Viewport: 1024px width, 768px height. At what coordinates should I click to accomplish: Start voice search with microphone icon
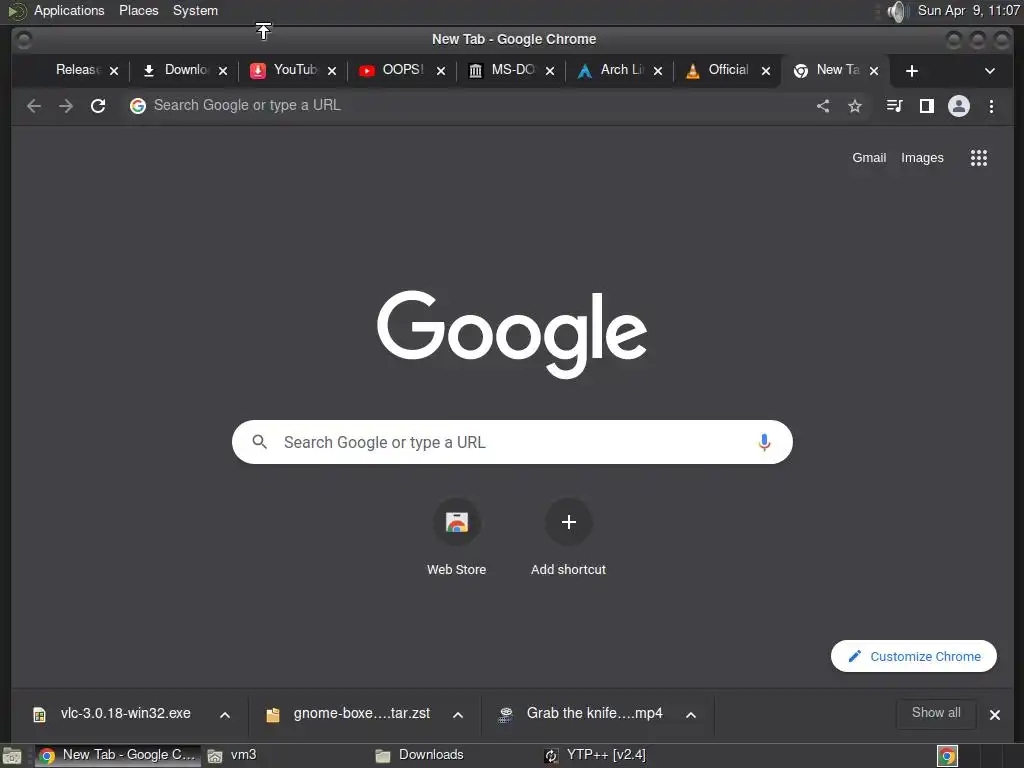click(764, 442)
